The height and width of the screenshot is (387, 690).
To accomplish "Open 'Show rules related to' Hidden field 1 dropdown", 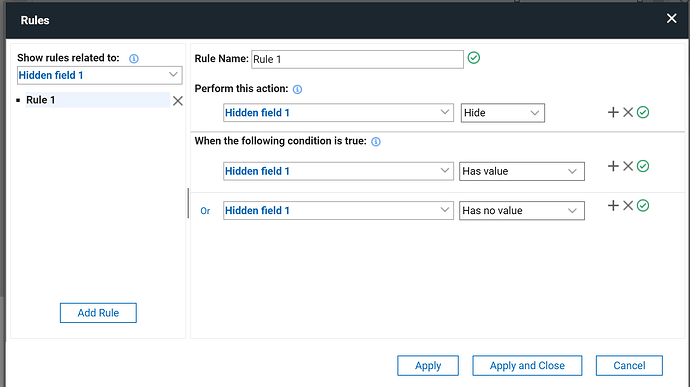I will [100, 75].
